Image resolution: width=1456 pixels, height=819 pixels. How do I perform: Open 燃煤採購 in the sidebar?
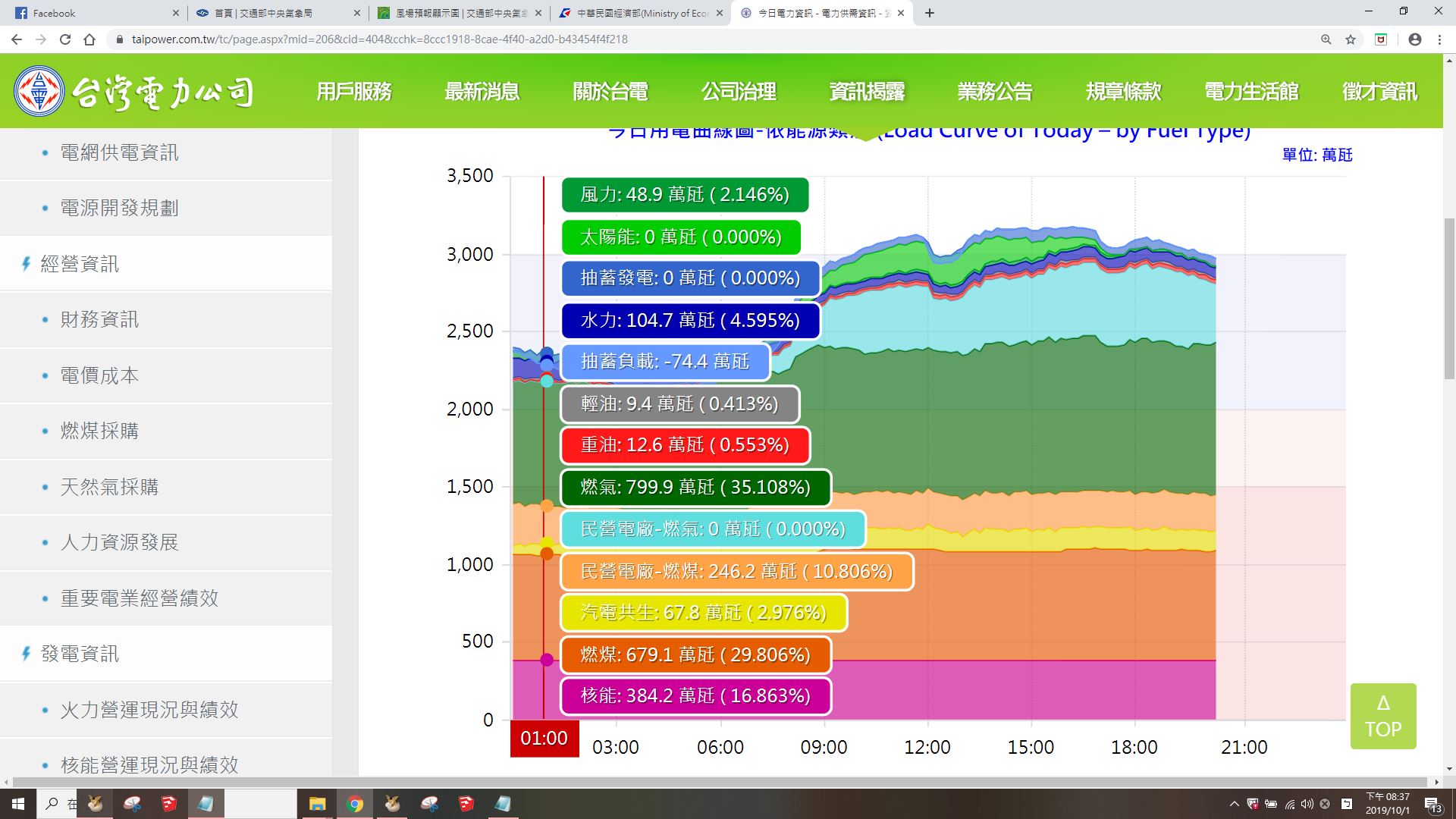[166, 431]
